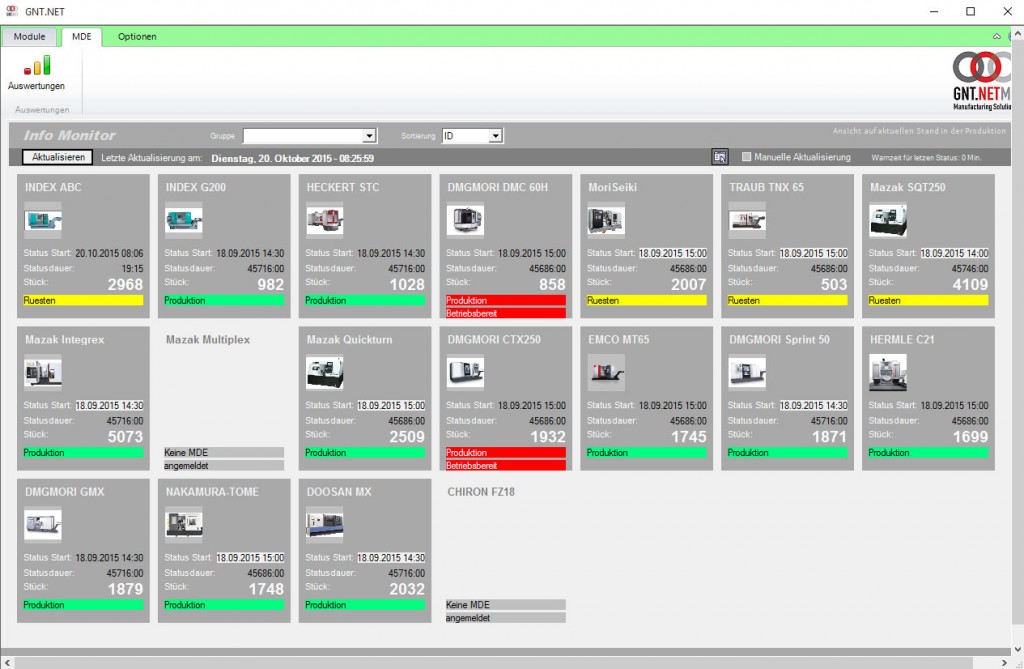Viewport: 1024px width, 669px height.
Task: Click the Mazak Quickturn machine image
Action: coord(325,372)
